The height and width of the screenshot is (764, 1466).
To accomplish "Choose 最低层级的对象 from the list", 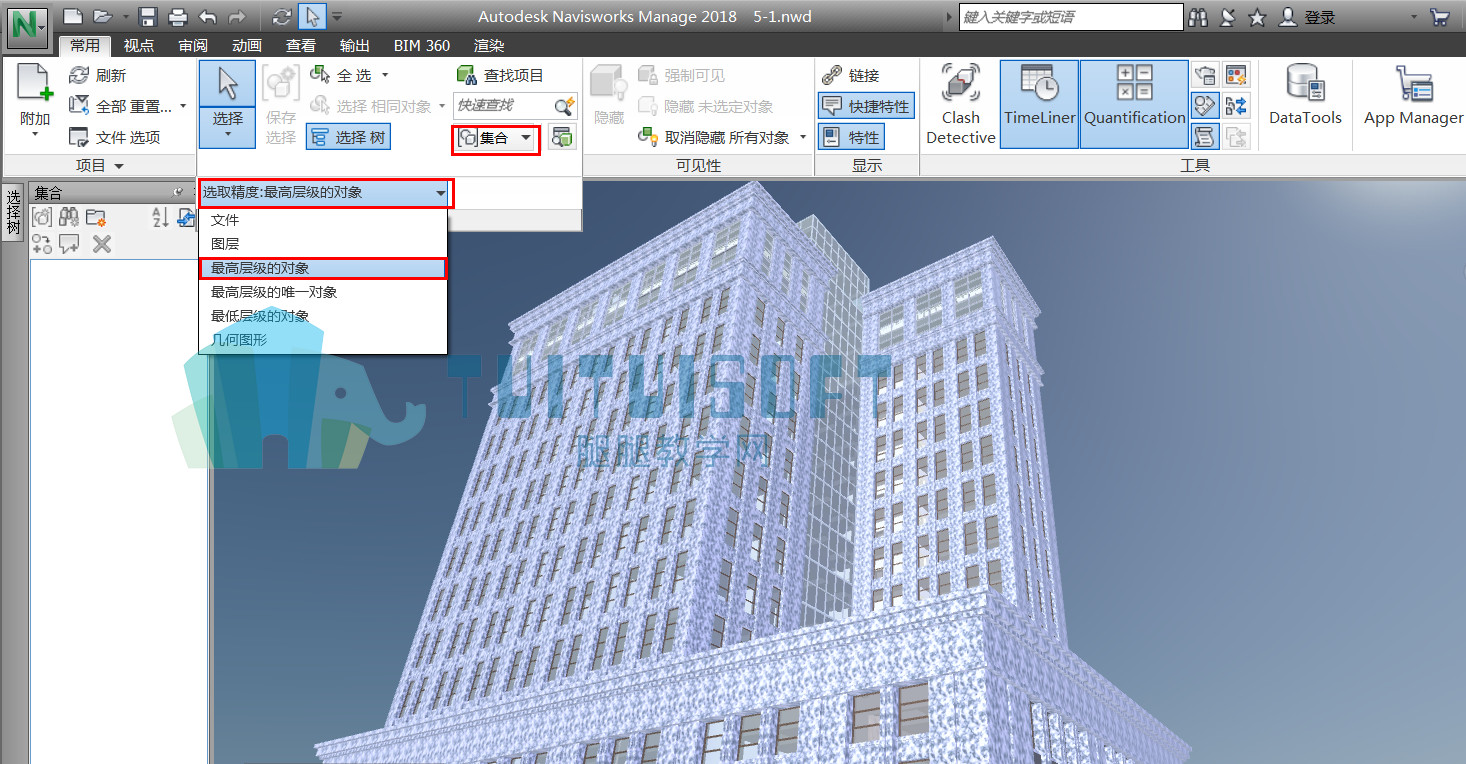I will [x=323, y=316].
